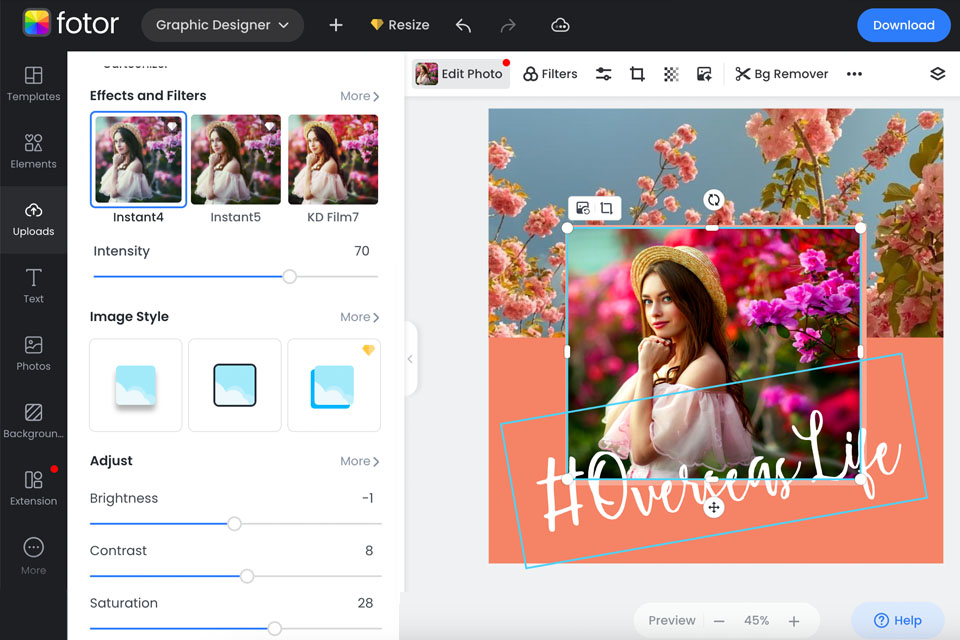Open the adjust sliders tool in toolbar
This screenshot has width=960, height=640.
coord(603,74)
